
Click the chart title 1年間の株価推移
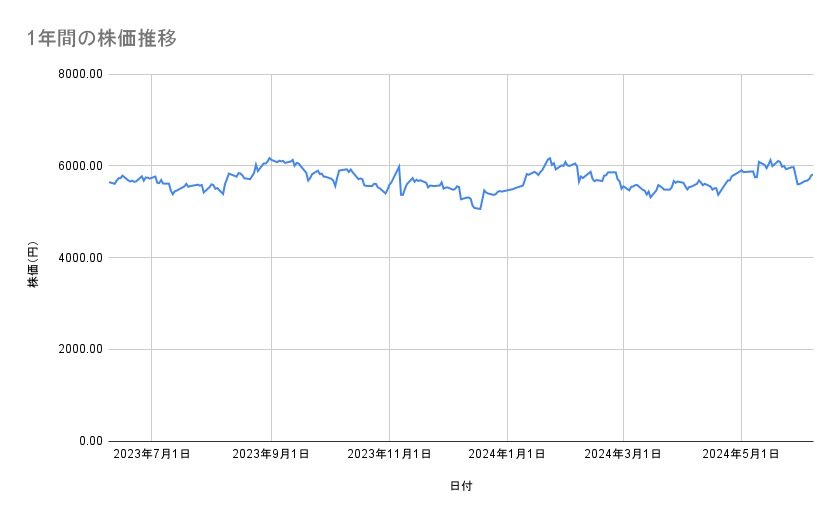[x=103, y=38]
